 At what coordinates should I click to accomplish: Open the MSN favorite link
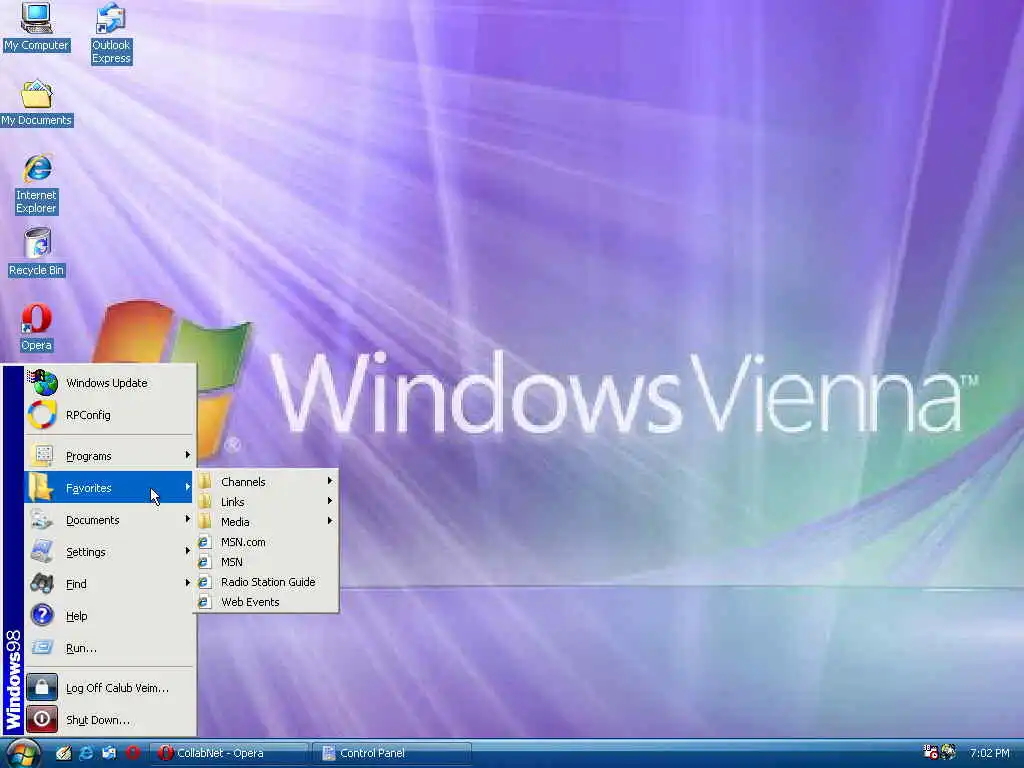266,562
